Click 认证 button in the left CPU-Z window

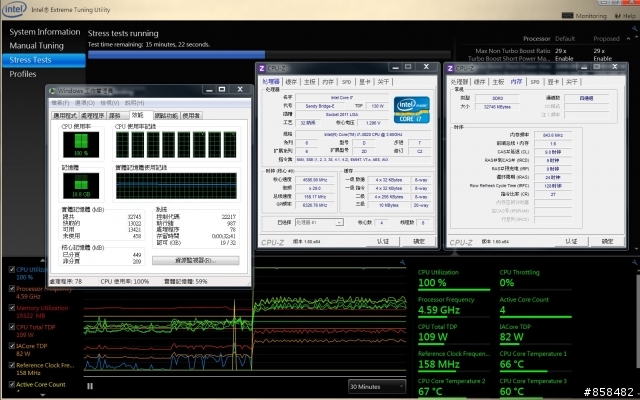(383, 241)
